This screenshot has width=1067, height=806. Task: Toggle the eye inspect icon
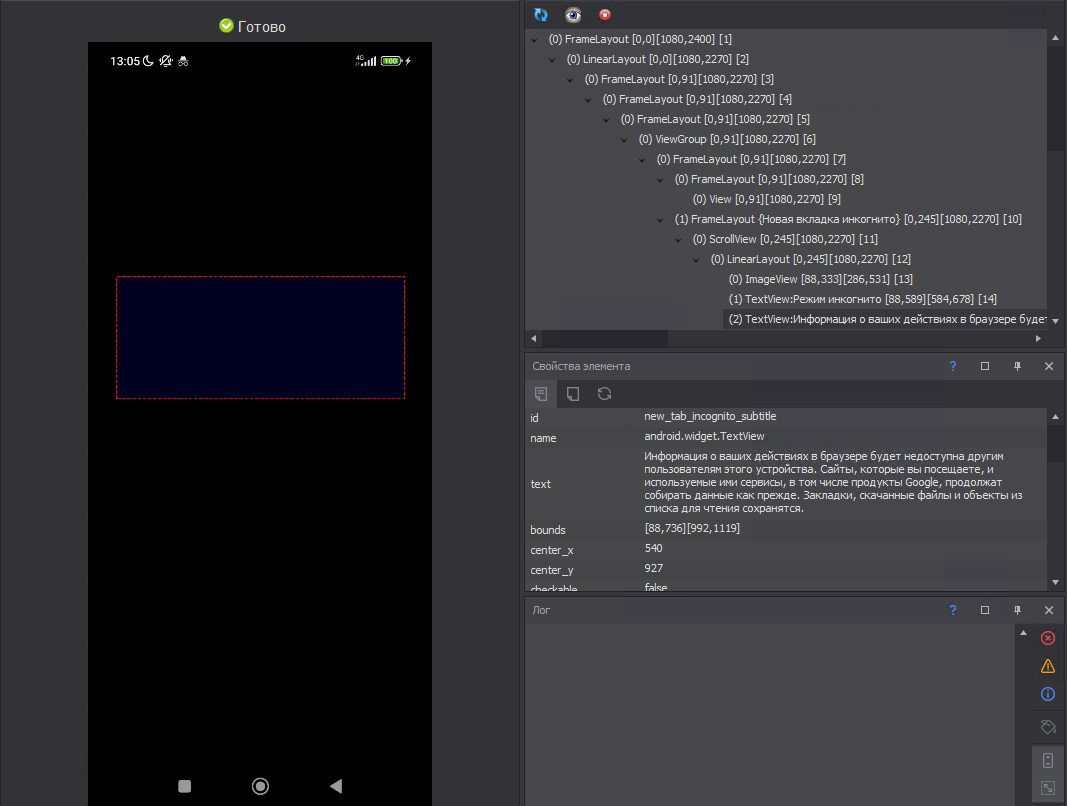pyautogui.click(x=572, y=15)
